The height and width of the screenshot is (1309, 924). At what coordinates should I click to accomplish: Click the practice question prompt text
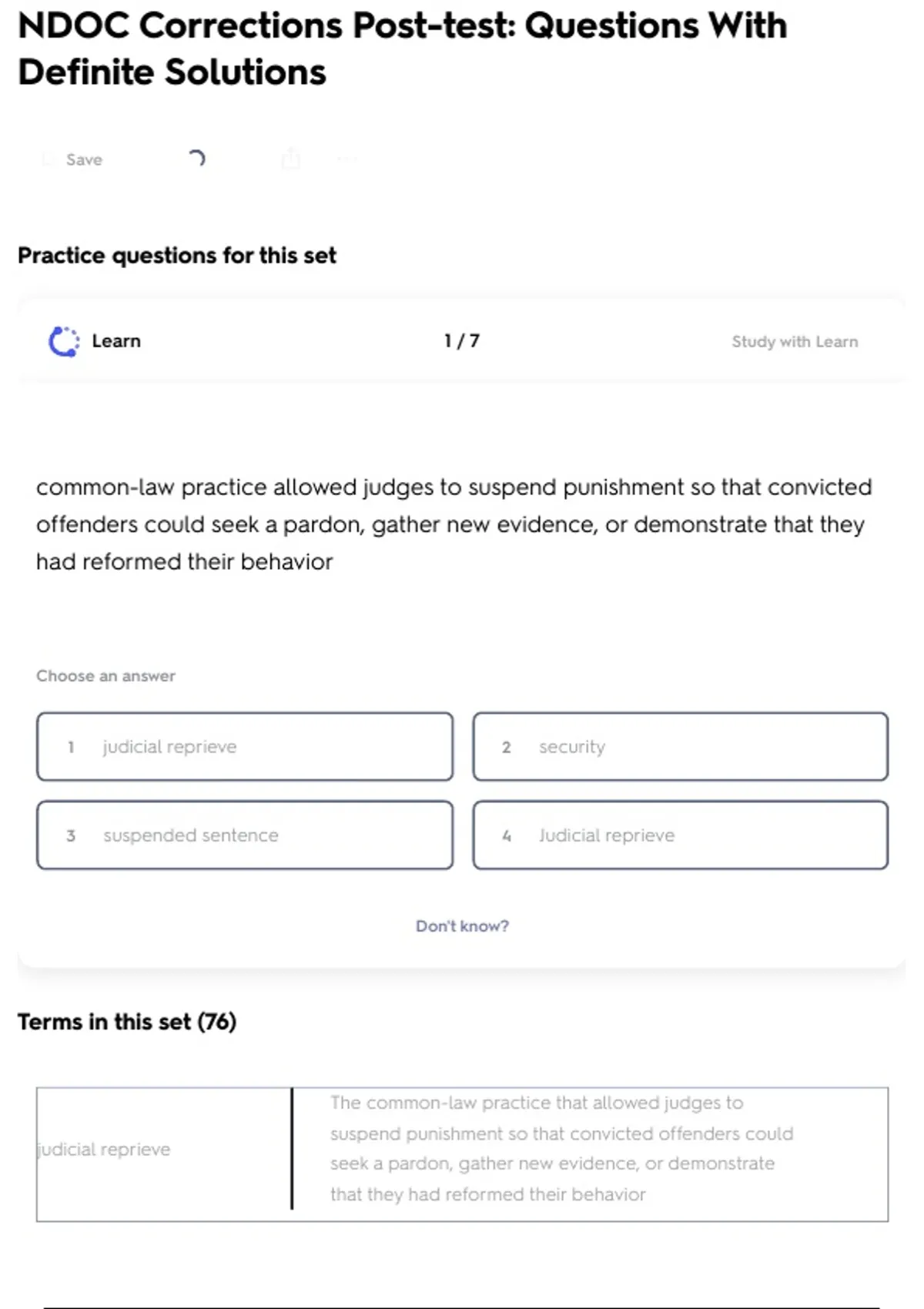pyautogui.click(x=454, y=524)
